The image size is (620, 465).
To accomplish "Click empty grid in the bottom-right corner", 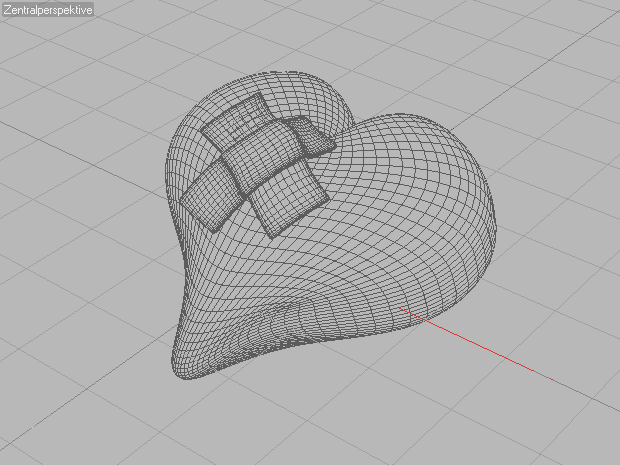I will point(570,430).
